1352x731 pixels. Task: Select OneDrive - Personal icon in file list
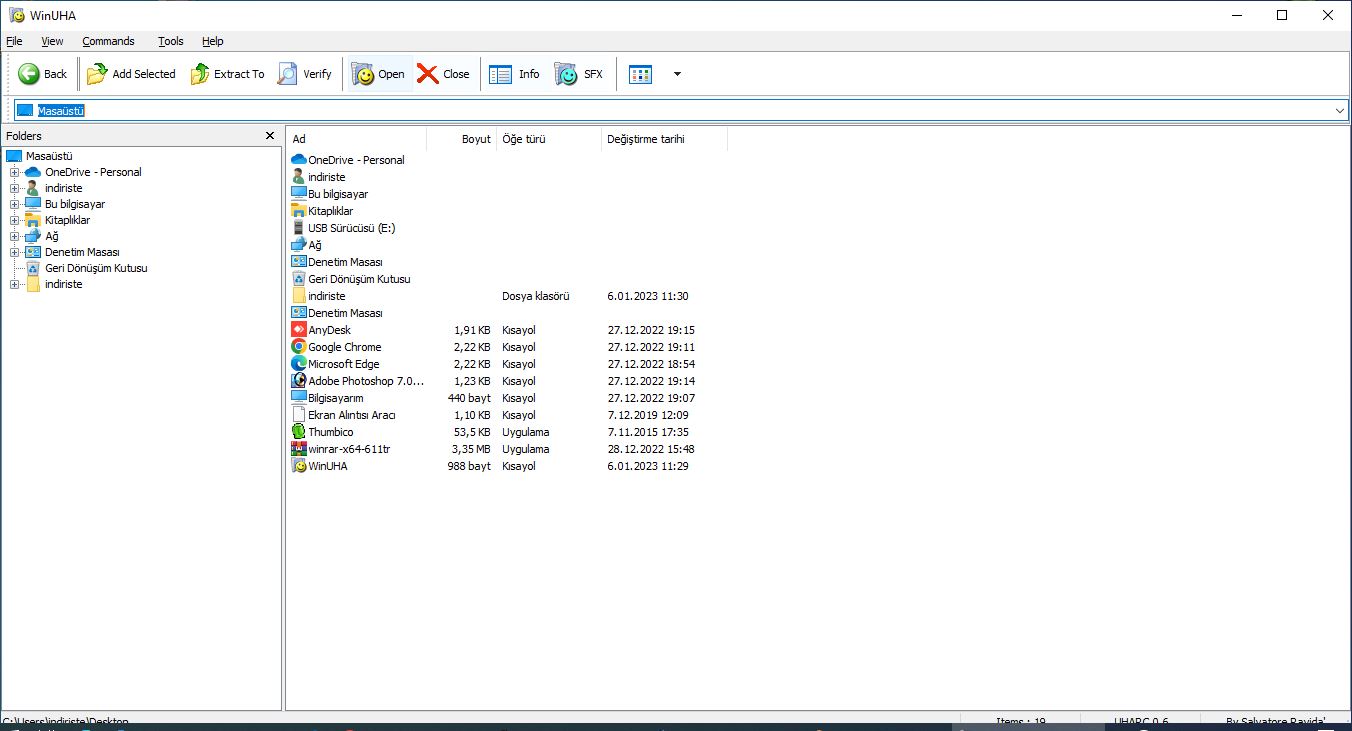pyautogui.click(x=299, y=160)
